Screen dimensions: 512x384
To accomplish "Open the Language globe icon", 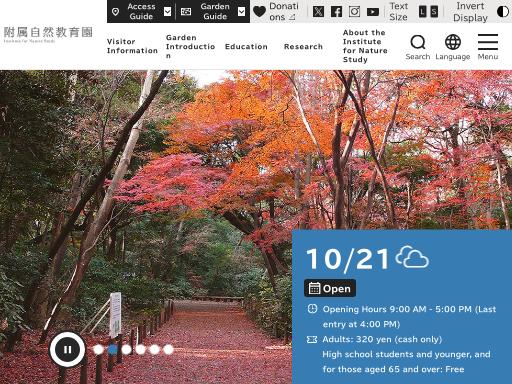I will [453, 42].
